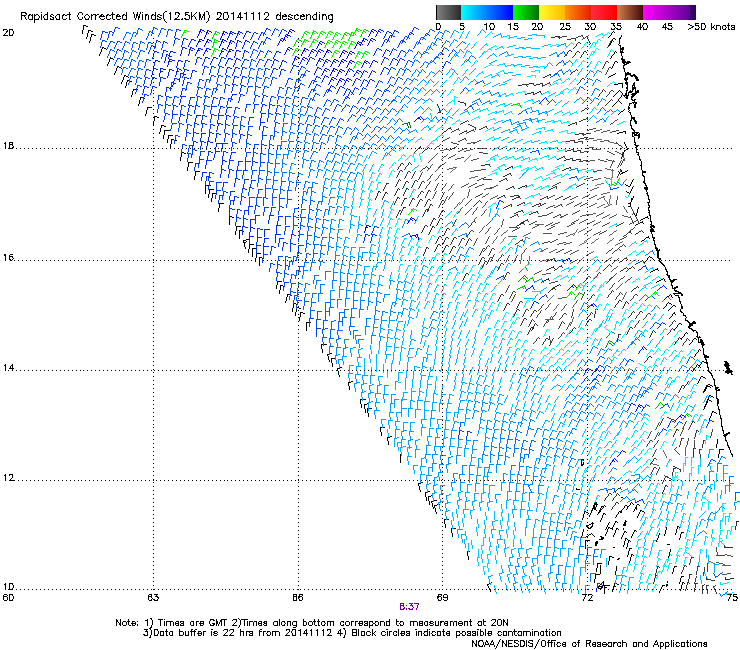
Task: Click the date '20141112' in the title
Action: tap(243, 17)
